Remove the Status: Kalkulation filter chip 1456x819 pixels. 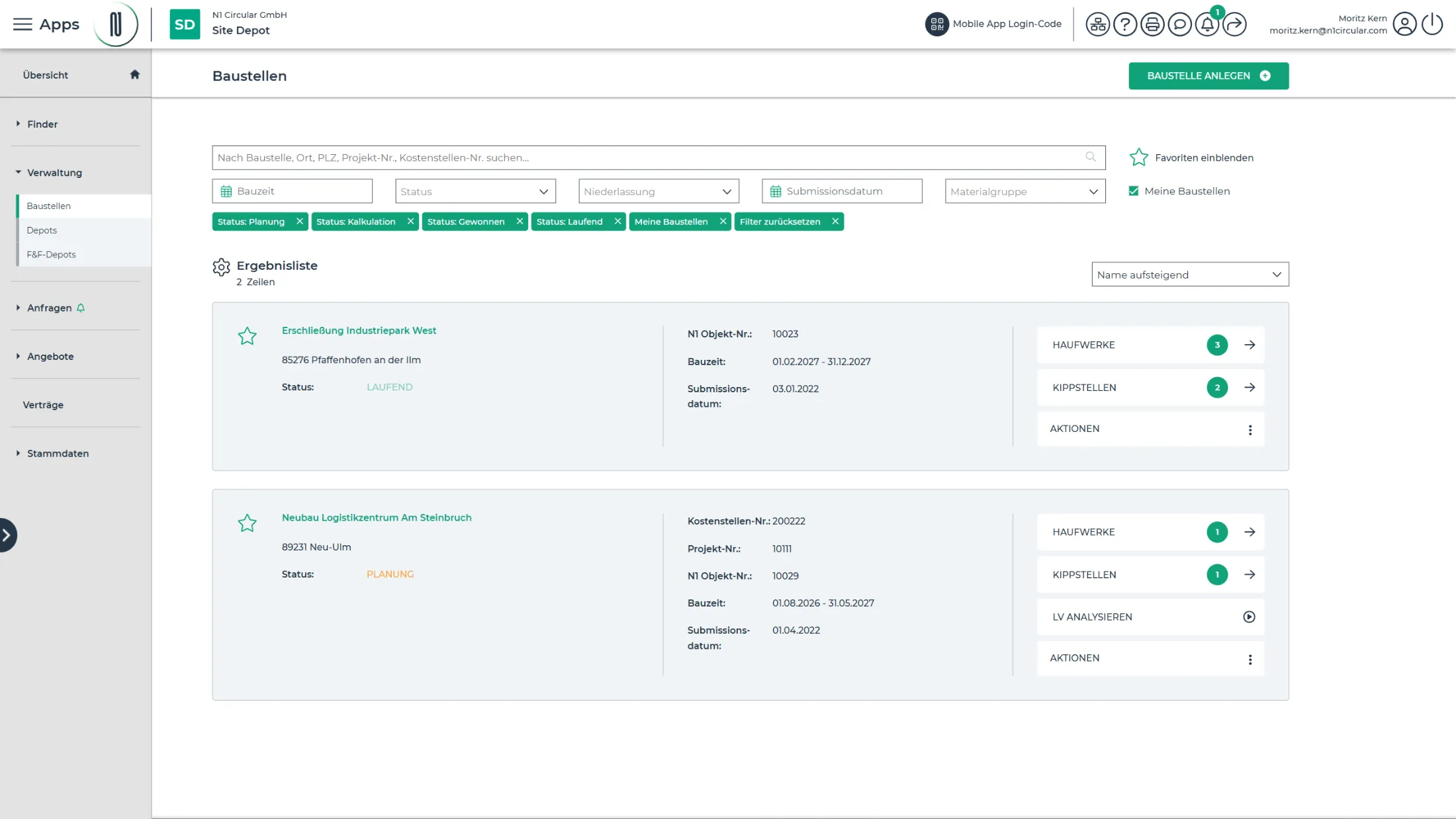click(x=410, y=222)
